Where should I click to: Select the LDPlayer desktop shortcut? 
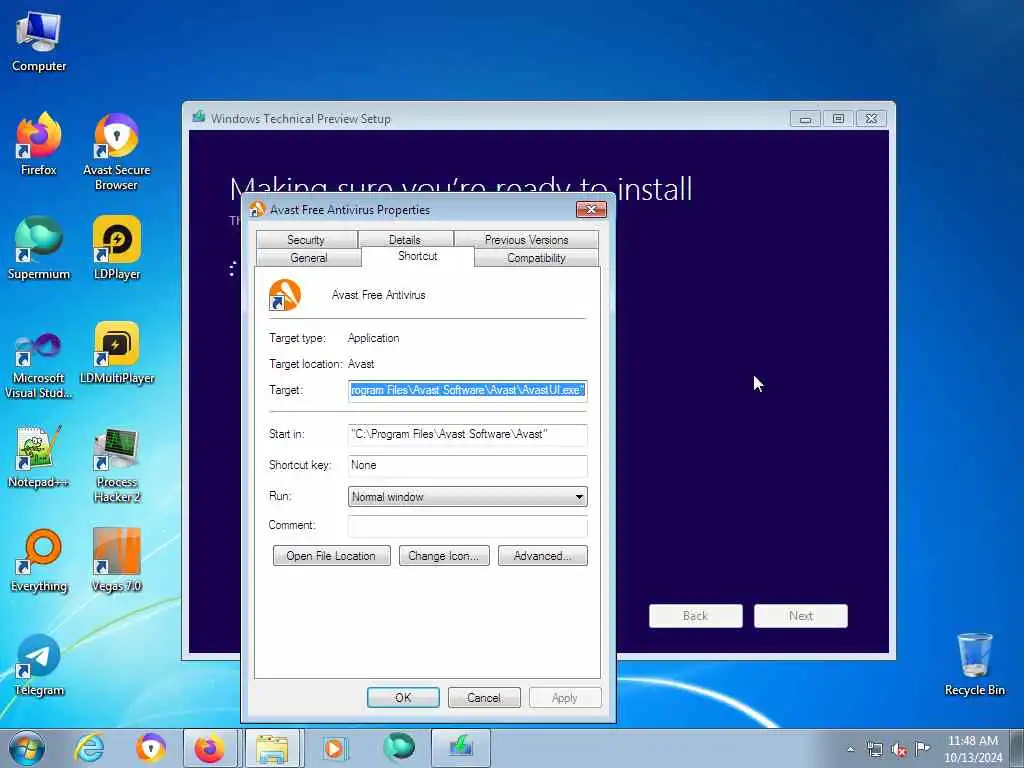117,248
